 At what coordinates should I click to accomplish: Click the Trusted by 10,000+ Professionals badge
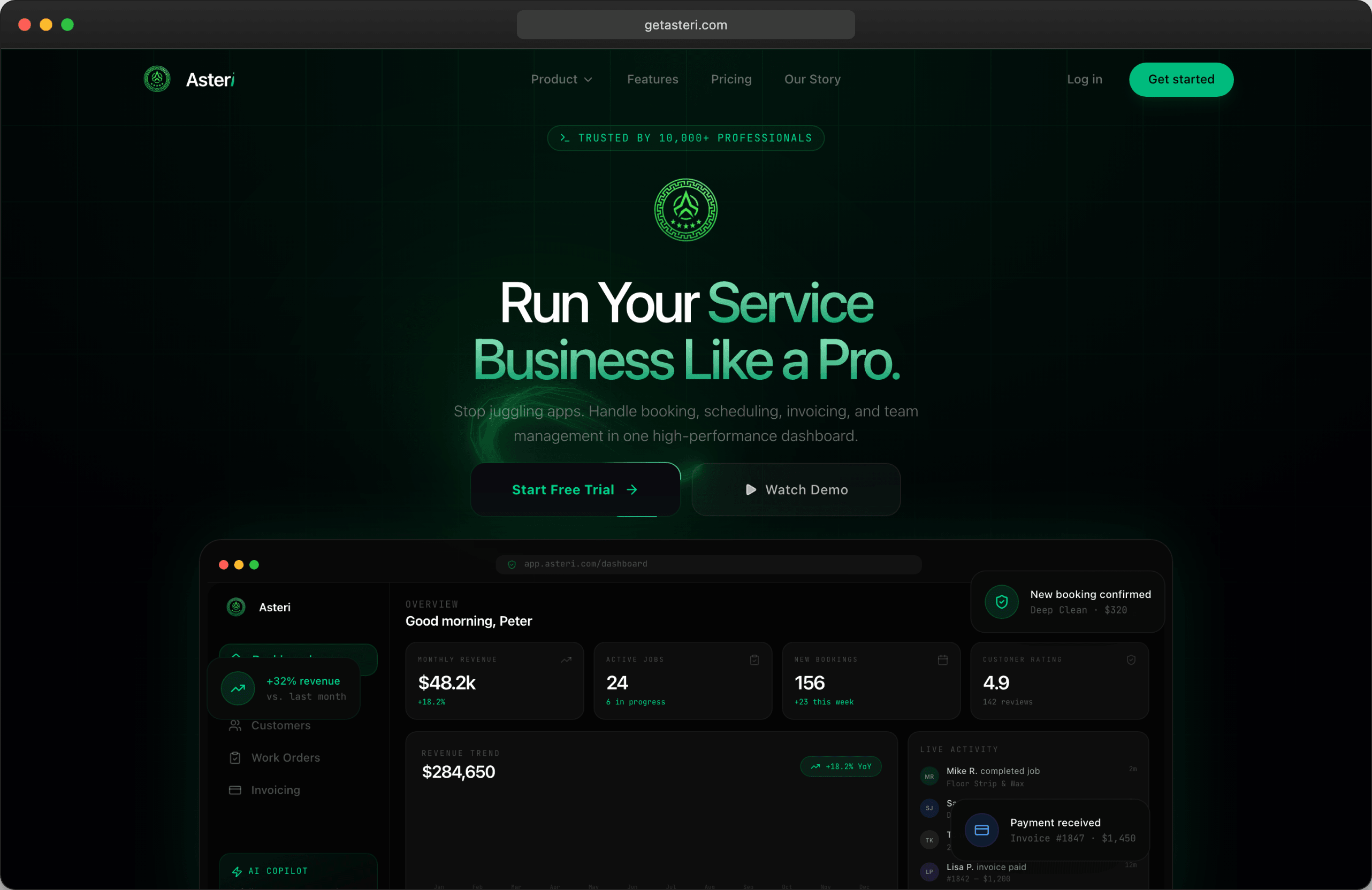(685, 137)
